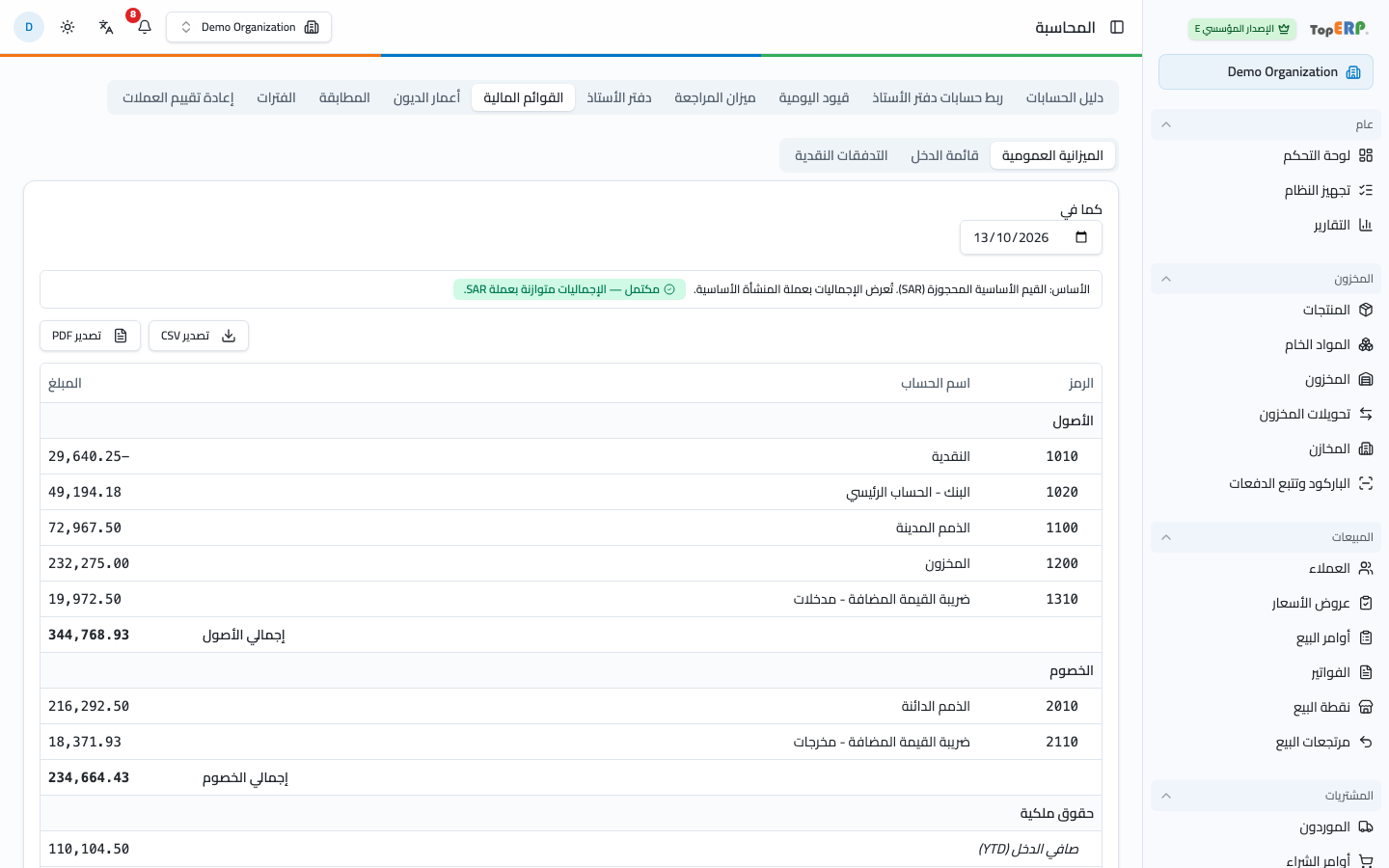
Task: Switch theme with the sun icon
Action: pyautogui.click(x=68, y=27)
